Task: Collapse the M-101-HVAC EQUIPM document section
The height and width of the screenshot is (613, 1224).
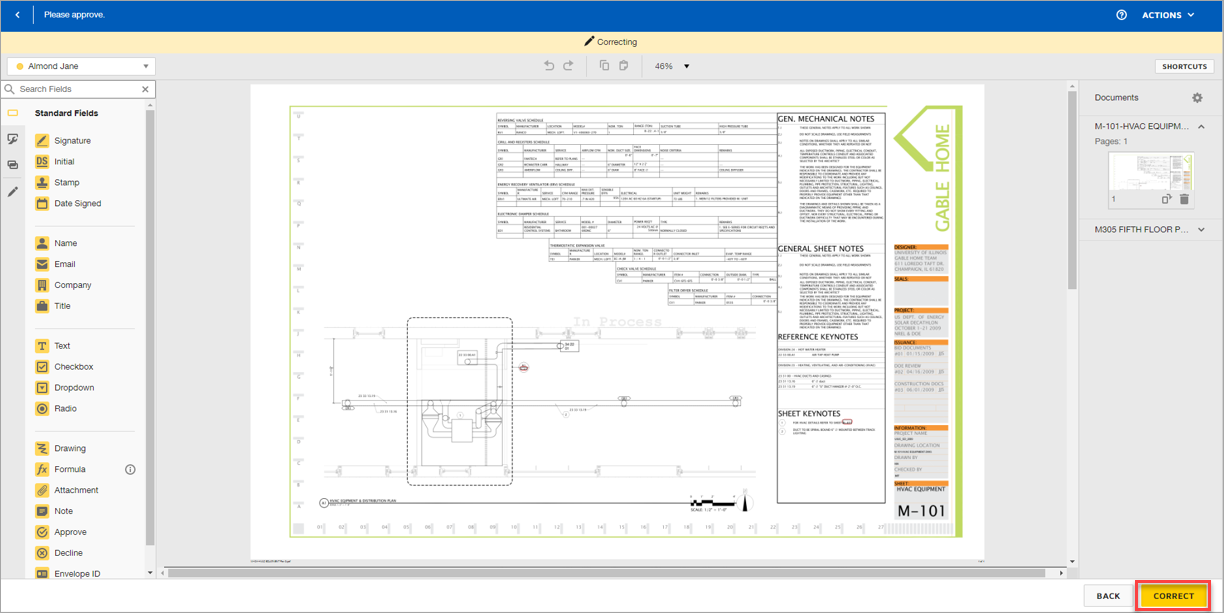Action: click(1201, 127)
